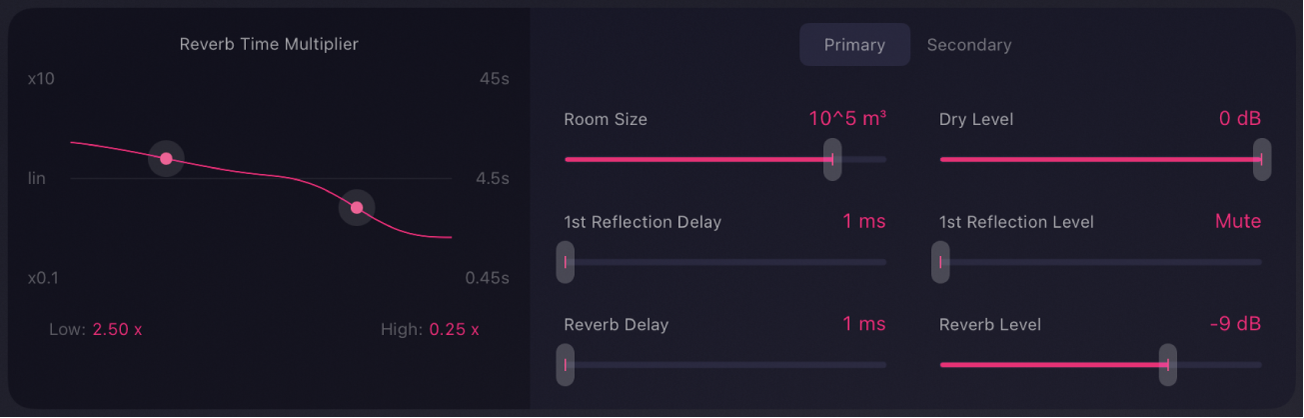The width and height of the screenshot is (1304, 418).
Task: Click the Room Size slider handle
Action: click(832, 160)
